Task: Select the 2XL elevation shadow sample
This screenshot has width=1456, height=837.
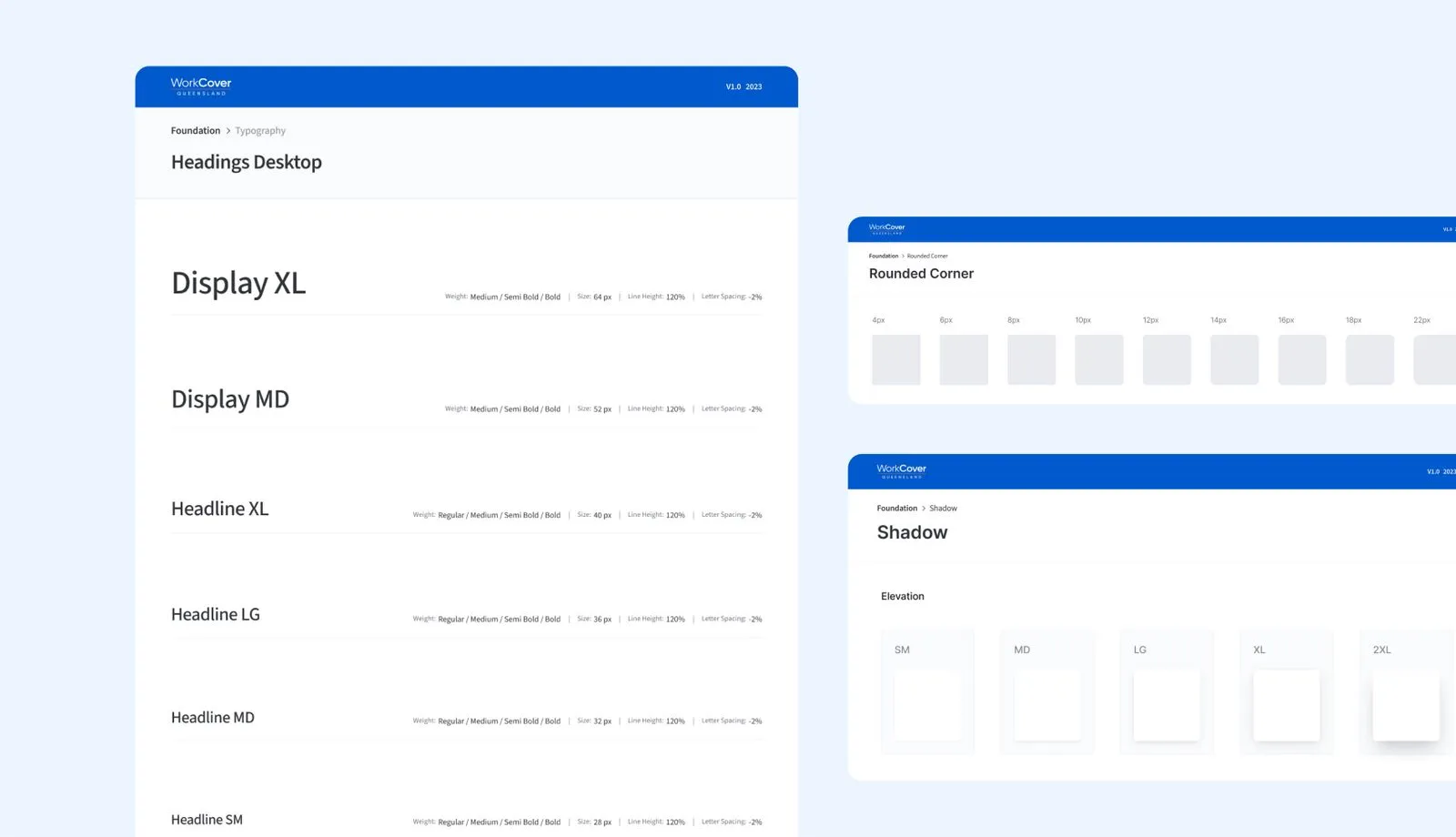Action: (x=1406, y=705)
